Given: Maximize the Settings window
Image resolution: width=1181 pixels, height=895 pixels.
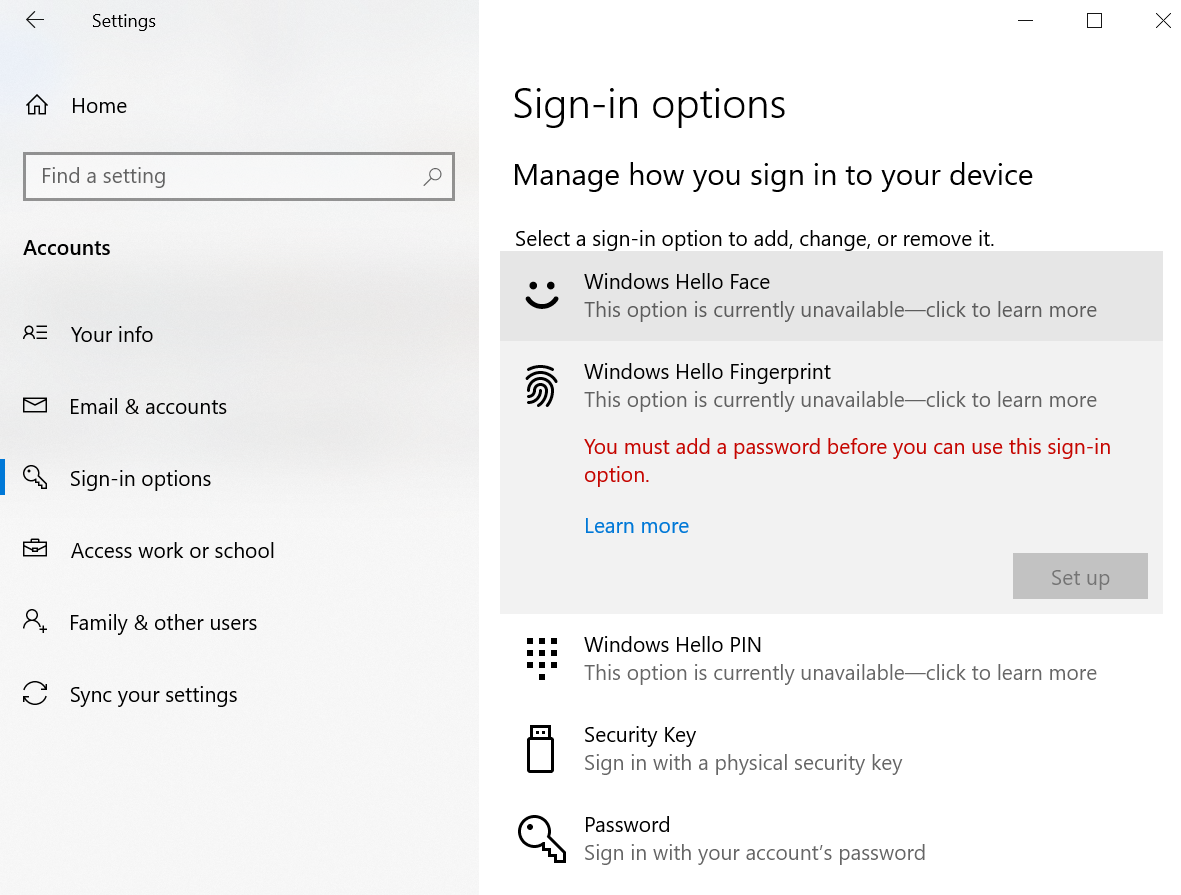Looking at the screenshot, I should pos(1094,21).
